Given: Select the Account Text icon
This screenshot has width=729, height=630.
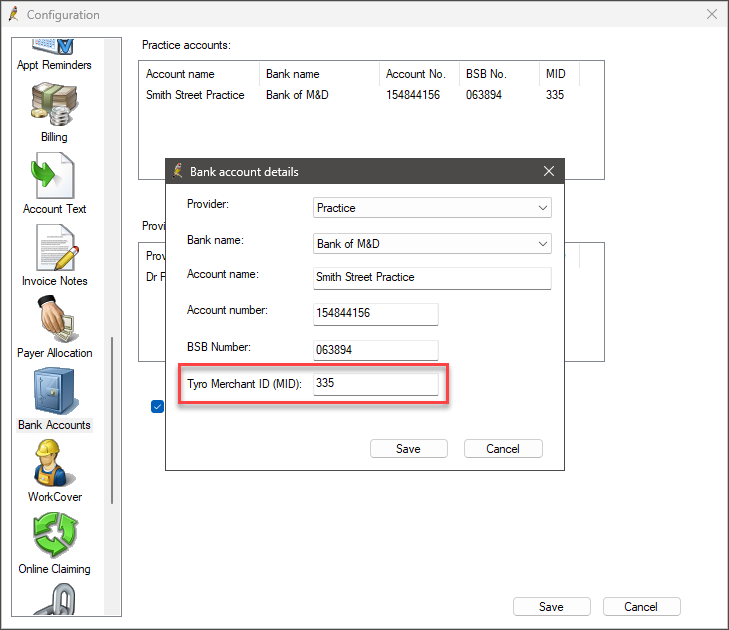Looking at the screenshot, I should (54, 184).
